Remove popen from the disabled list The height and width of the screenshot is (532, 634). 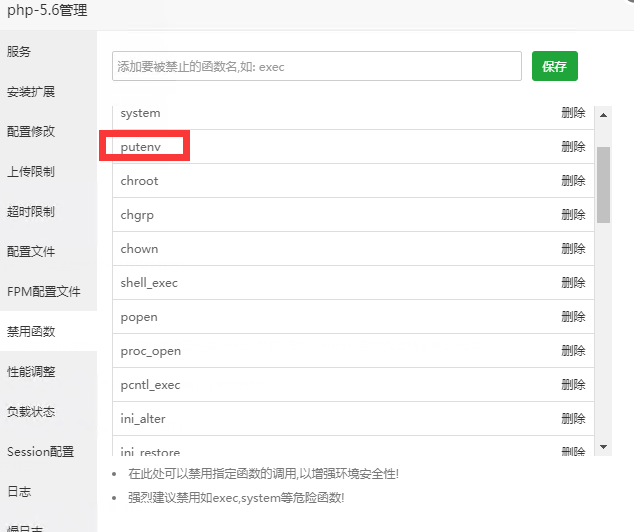pyautogui.click(x=573, y=317)
